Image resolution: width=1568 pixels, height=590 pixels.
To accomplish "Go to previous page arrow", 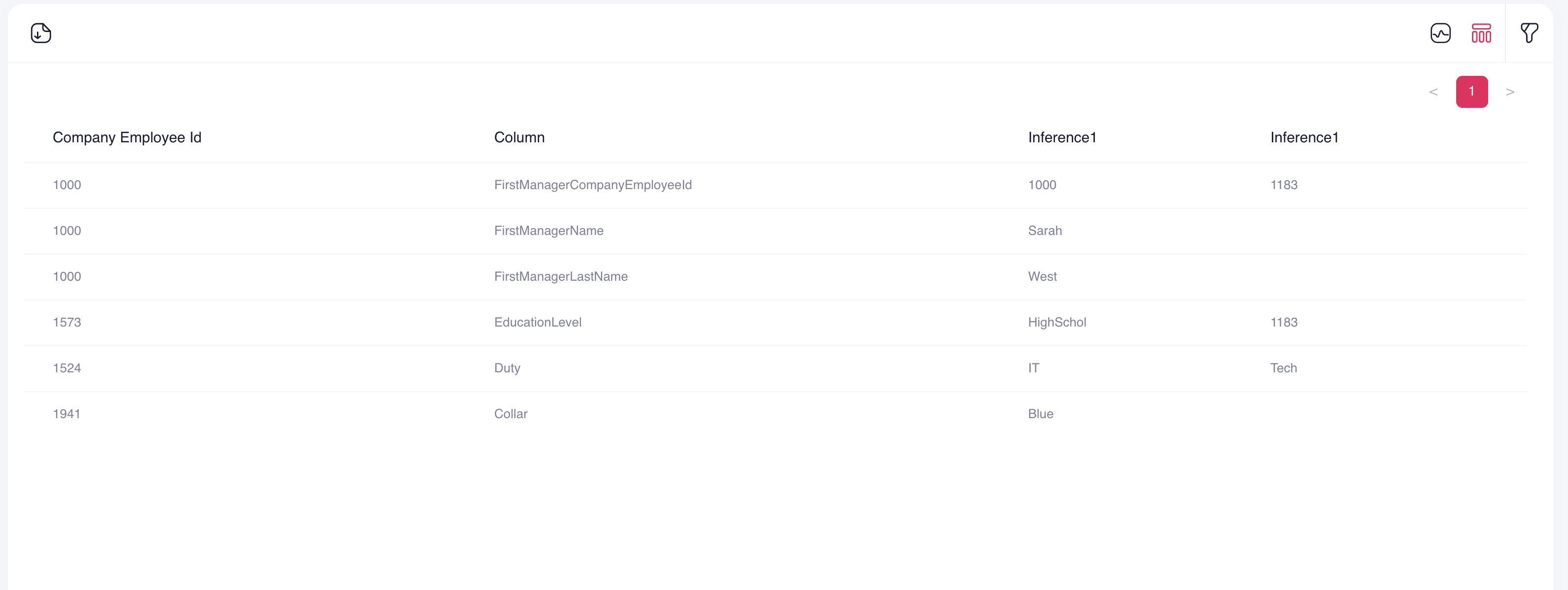I will (1433, 92).
